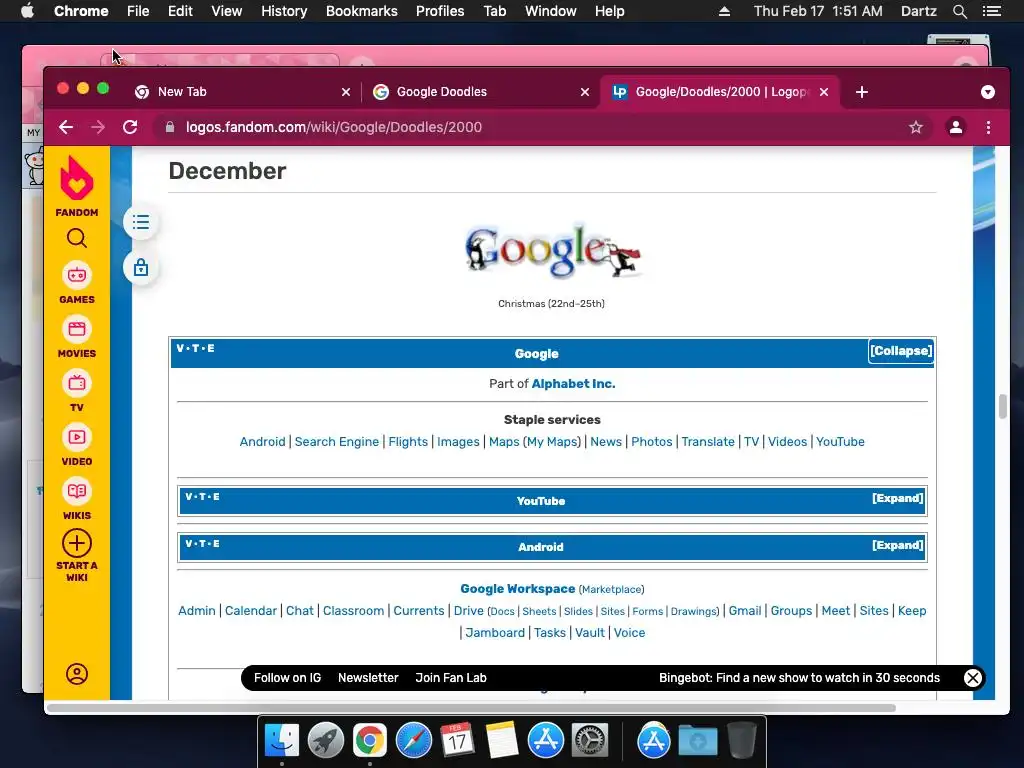
Task: Open Calendar from the Dock
Action: tap(457, 741)
